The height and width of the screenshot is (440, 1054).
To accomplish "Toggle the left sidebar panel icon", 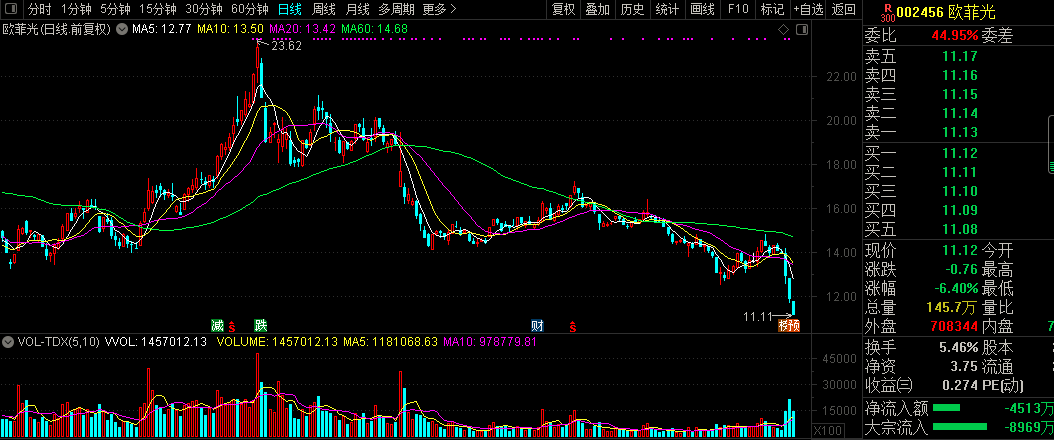I will [x=10, y=10].
